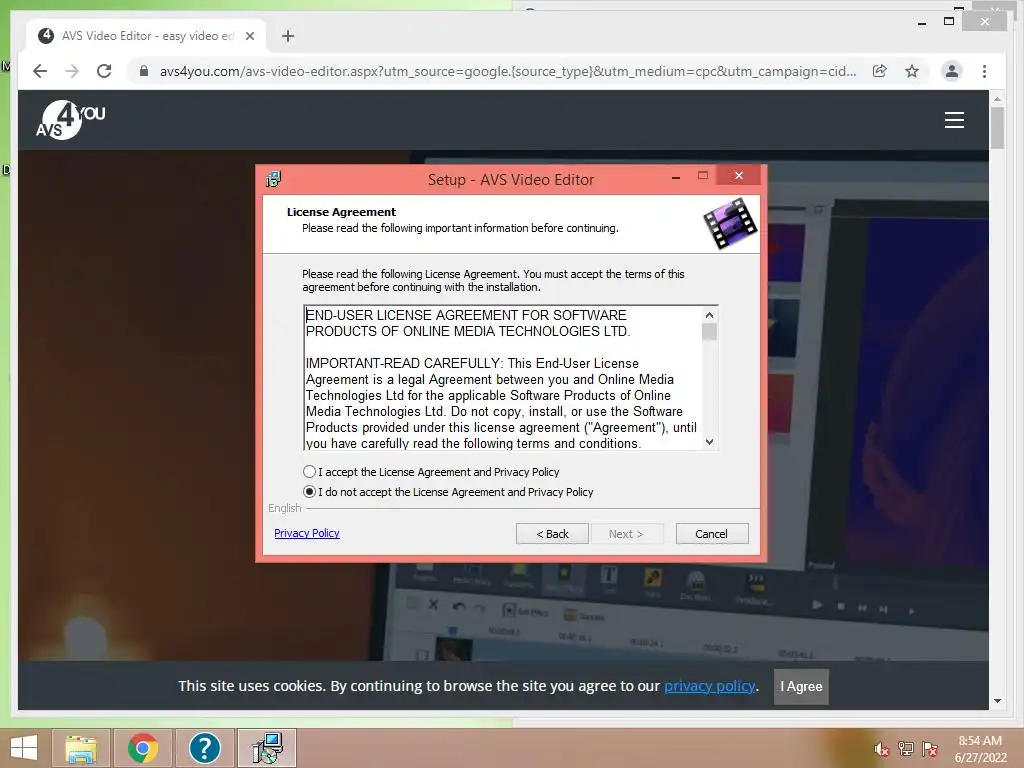Viewport: 1024px width, 768px height.
Task: Click the license agreement scrollbar thumb
Action: 709,332
